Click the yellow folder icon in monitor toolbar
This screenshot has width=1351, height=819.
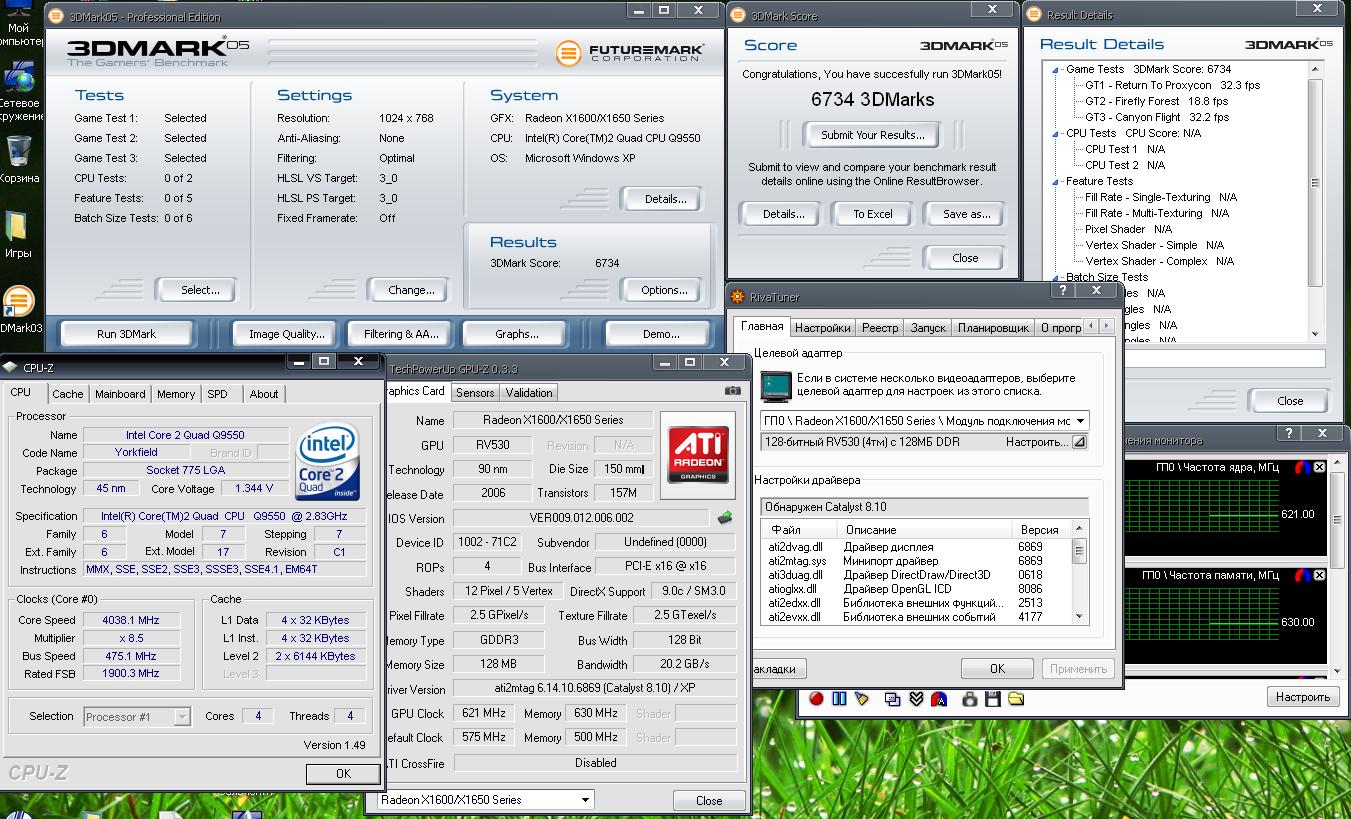click(x=1016, y=698)
